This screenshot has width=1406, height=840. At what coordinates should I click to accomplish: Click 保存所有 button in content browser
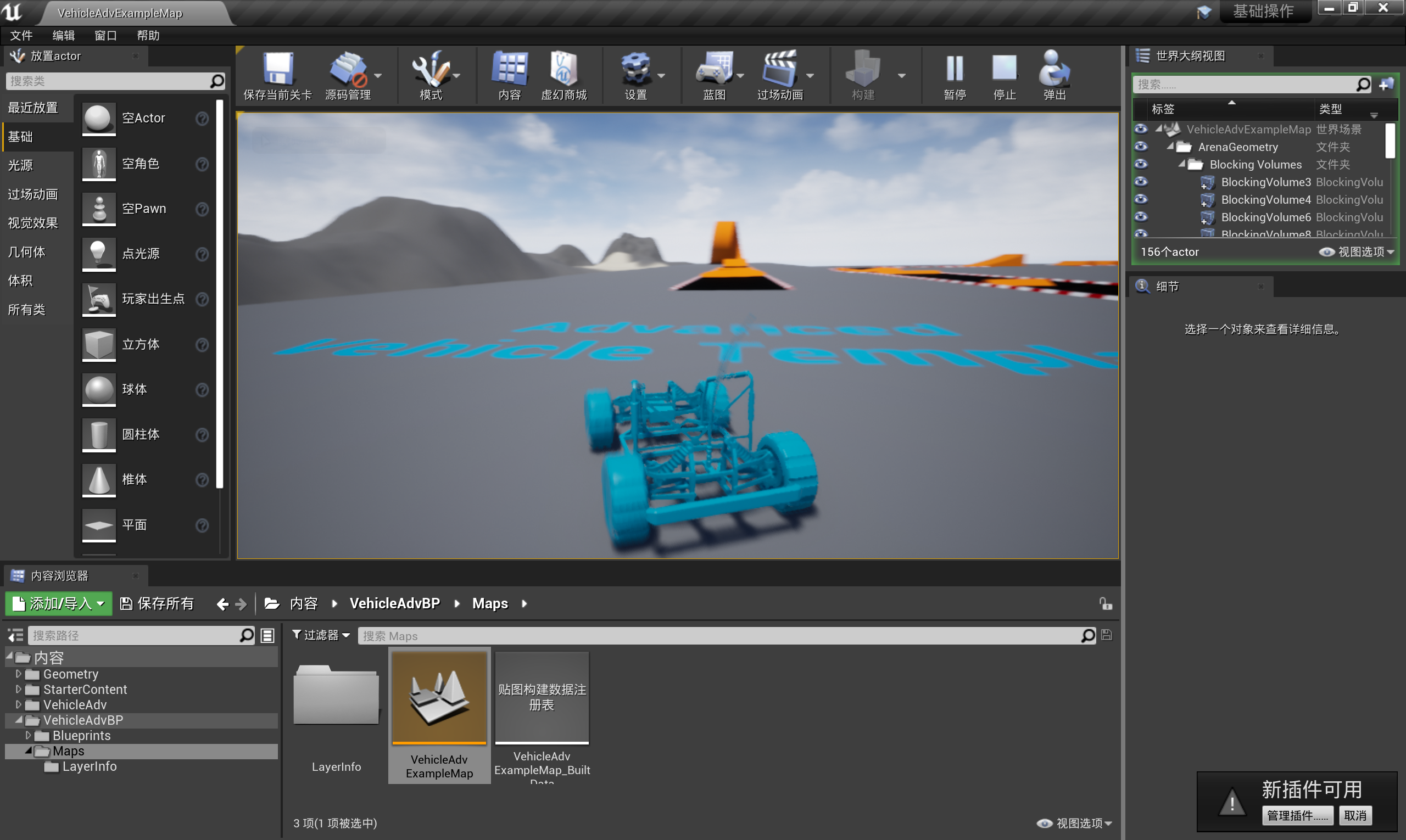tap(158, 603)
